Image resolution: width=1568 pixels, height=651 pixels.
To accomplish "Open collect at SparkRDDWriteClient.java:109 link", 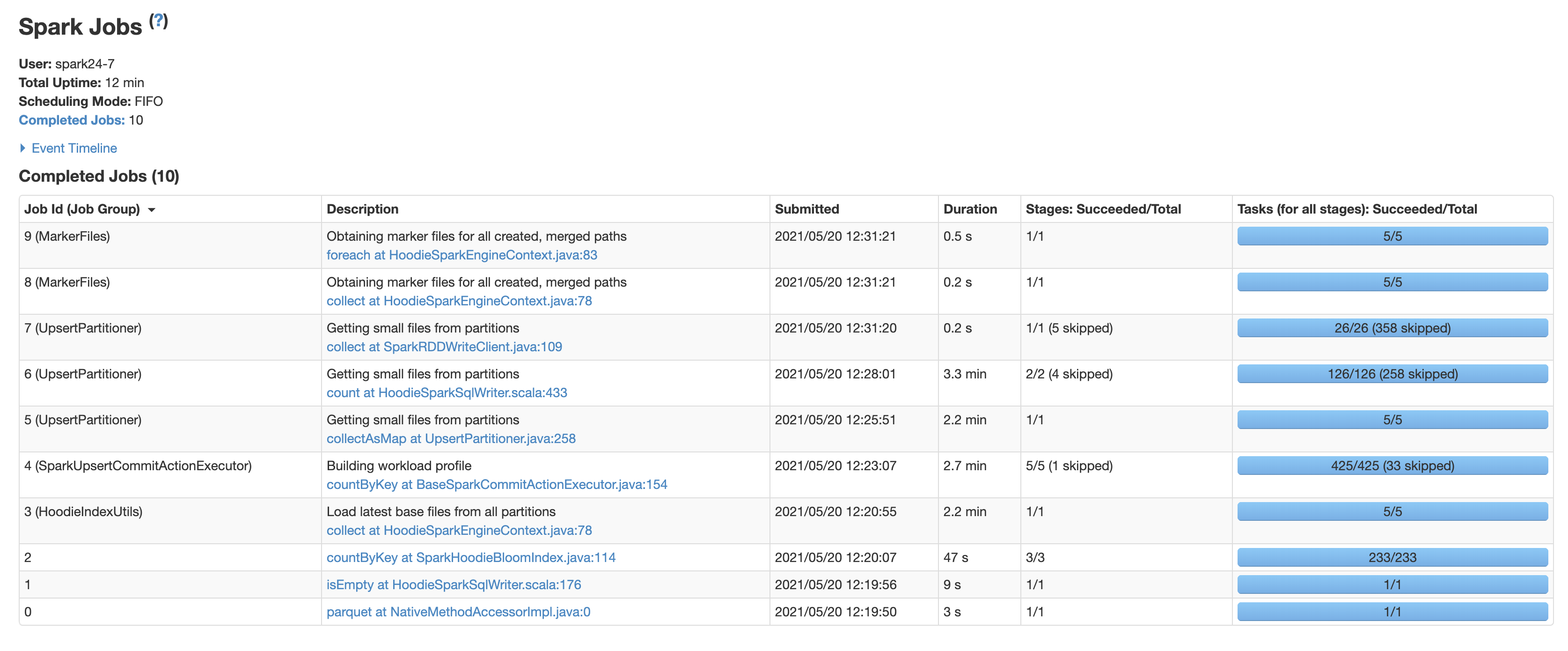I will click(444, 347).
